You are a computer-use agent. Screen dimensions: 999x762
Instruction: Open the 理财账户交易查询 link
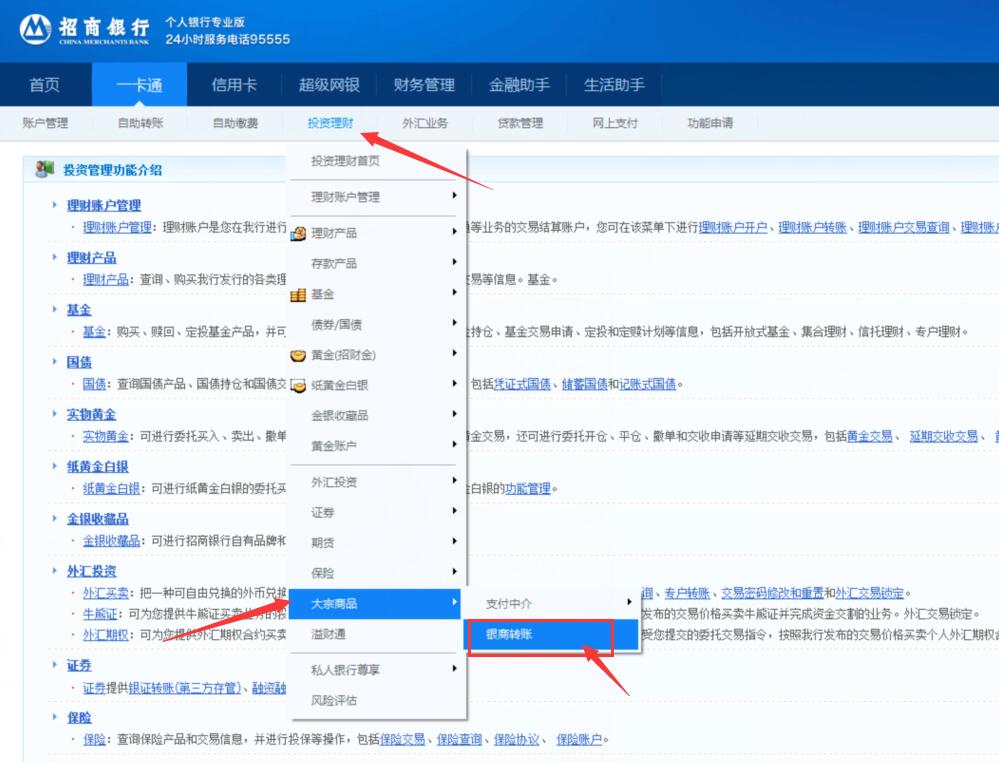903,227
